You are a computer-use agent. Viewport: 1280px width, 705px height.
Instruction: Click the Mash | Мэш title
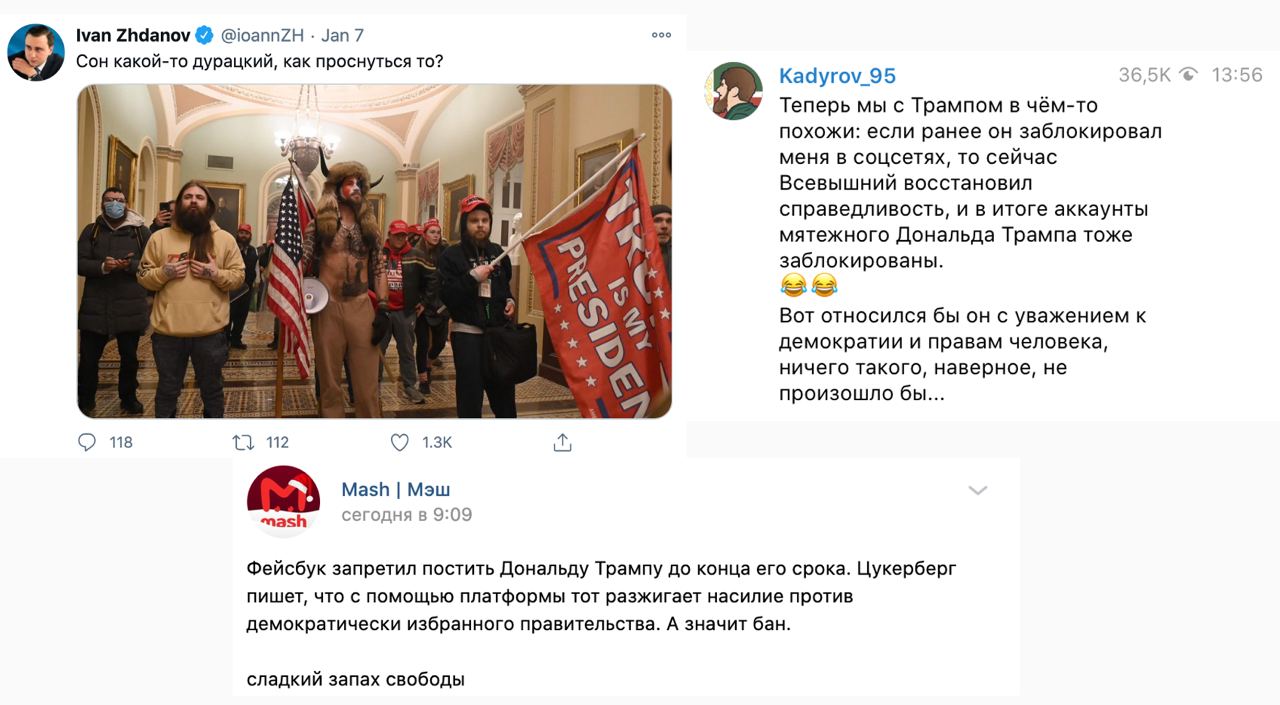(396, 489)
